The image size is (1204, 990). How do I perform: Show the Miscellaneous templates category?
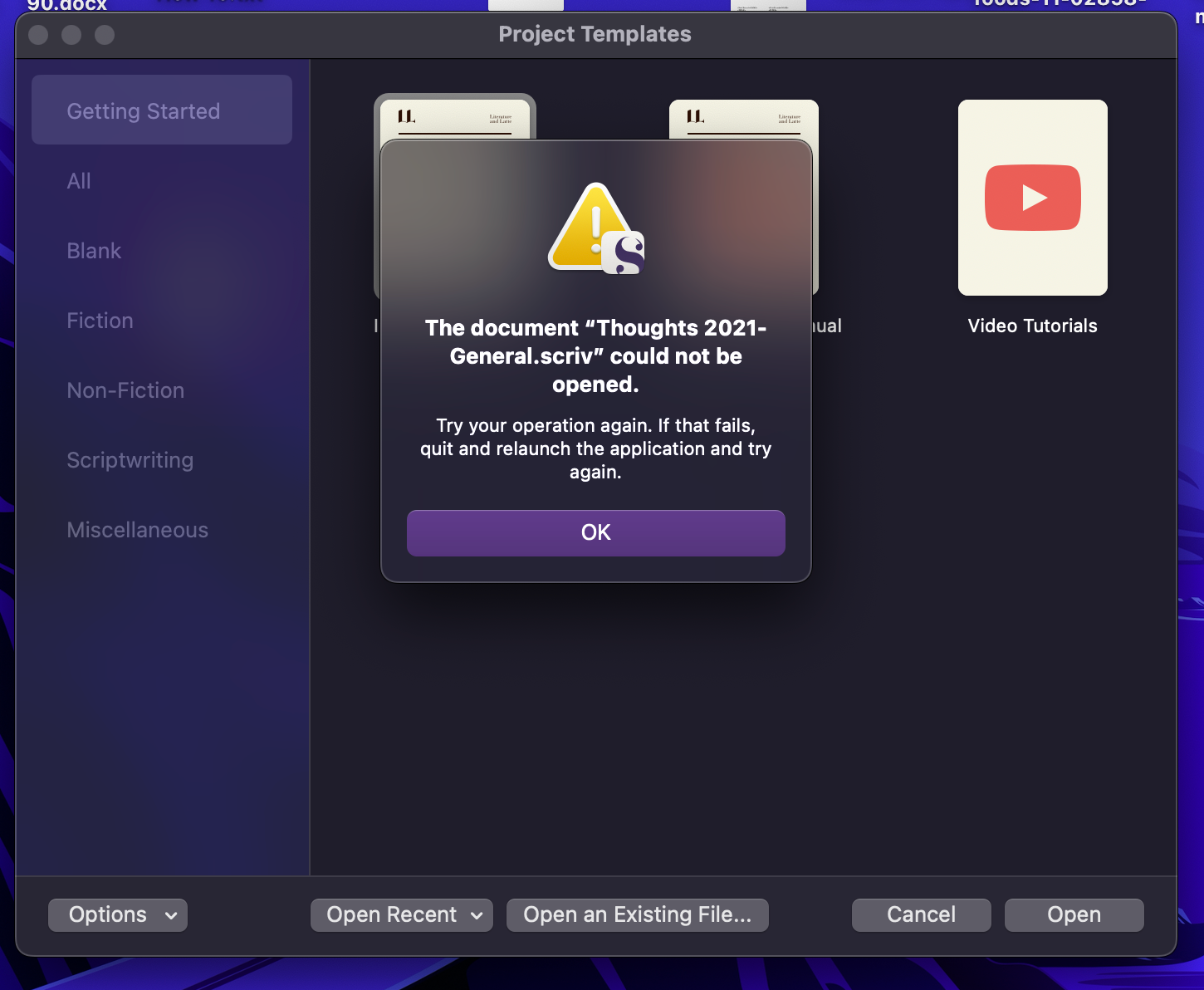137,530
